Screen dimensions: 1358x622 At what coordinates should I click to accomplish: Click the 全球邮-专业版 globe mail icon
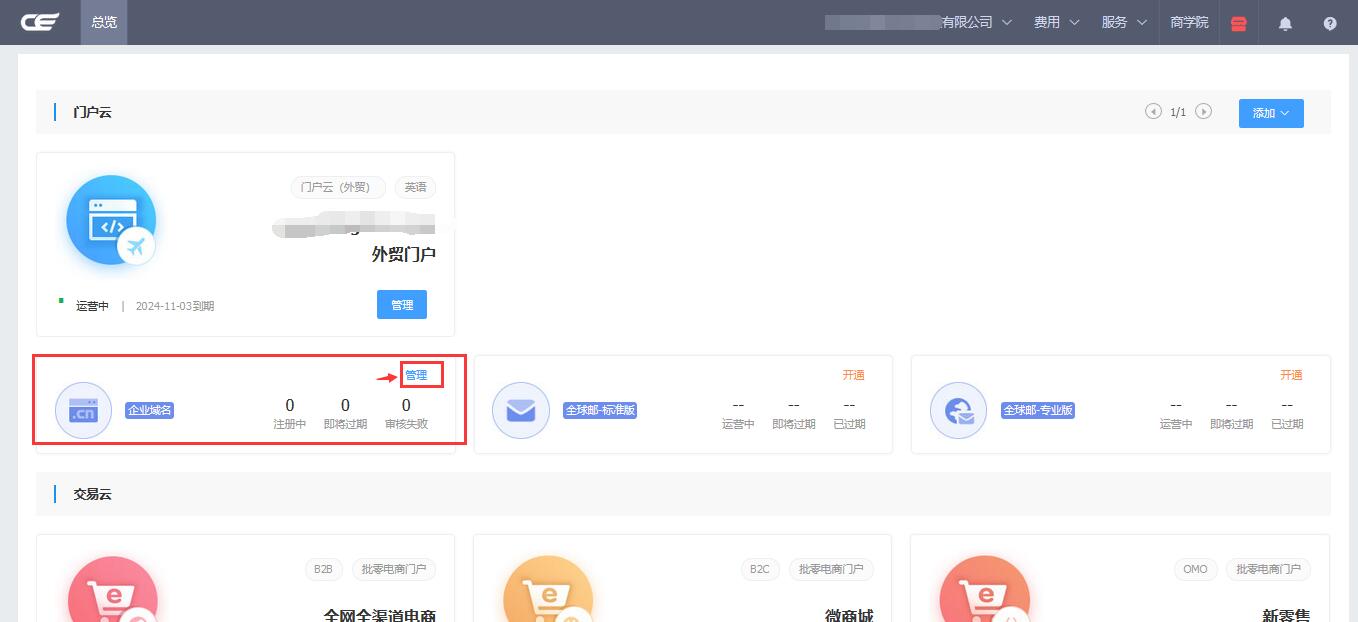958,410
